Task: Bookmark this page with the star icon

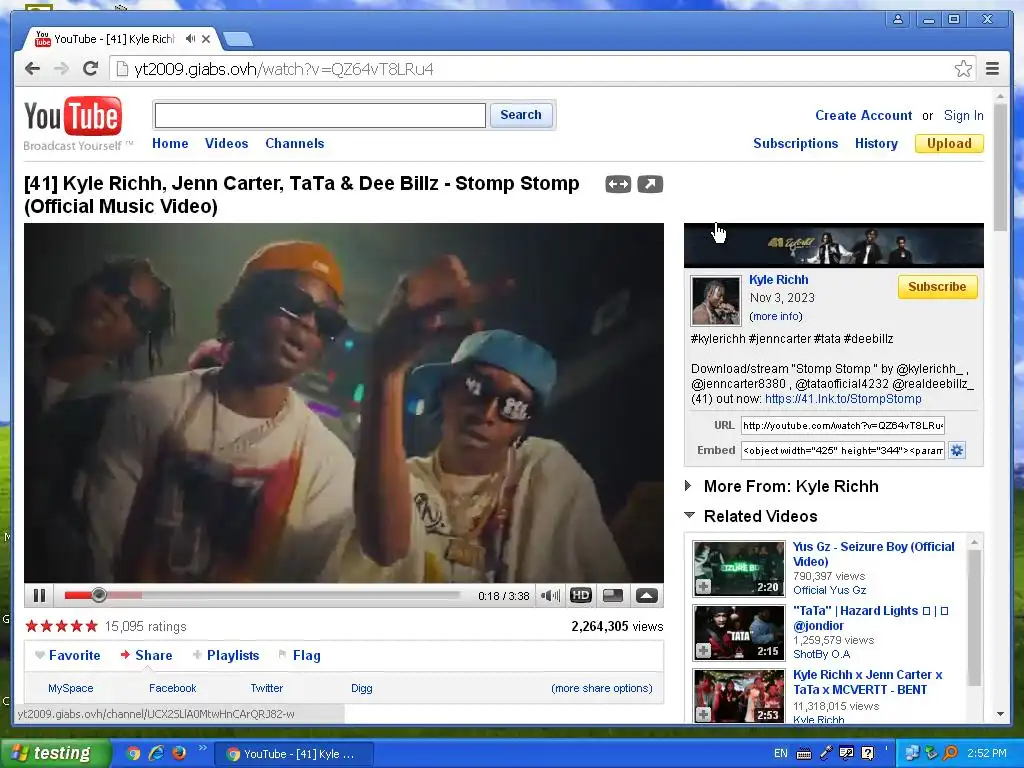Action: tap(963, 69)
